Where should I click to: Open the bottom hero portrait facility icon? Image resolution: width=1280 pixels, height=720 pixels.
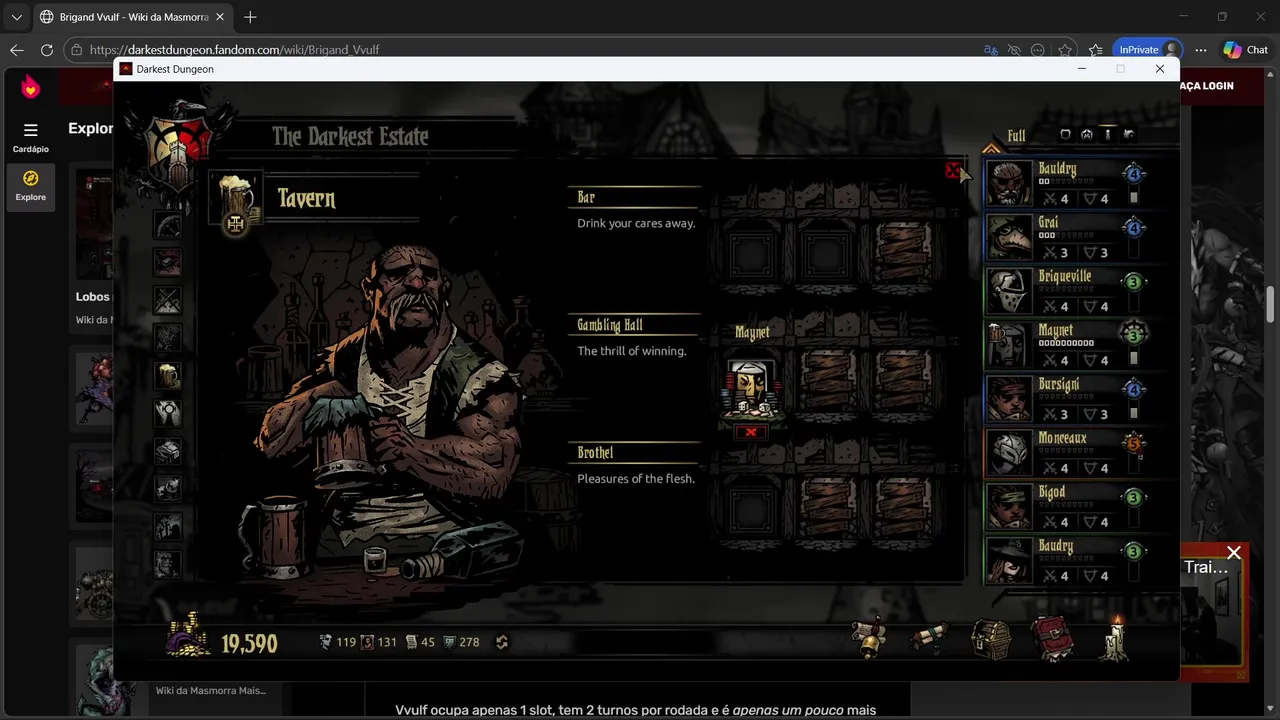tap(167, 563)
